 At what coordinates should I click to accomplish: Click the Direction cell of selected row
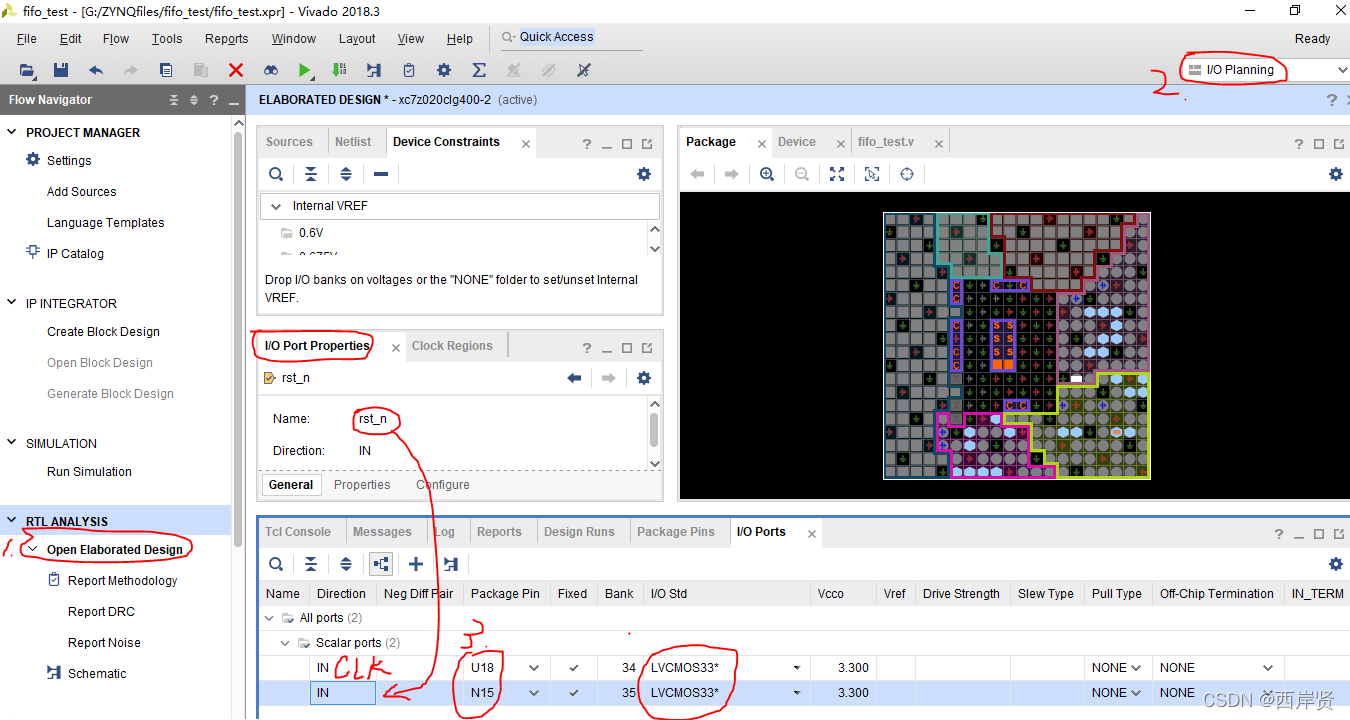click(342, 693)
